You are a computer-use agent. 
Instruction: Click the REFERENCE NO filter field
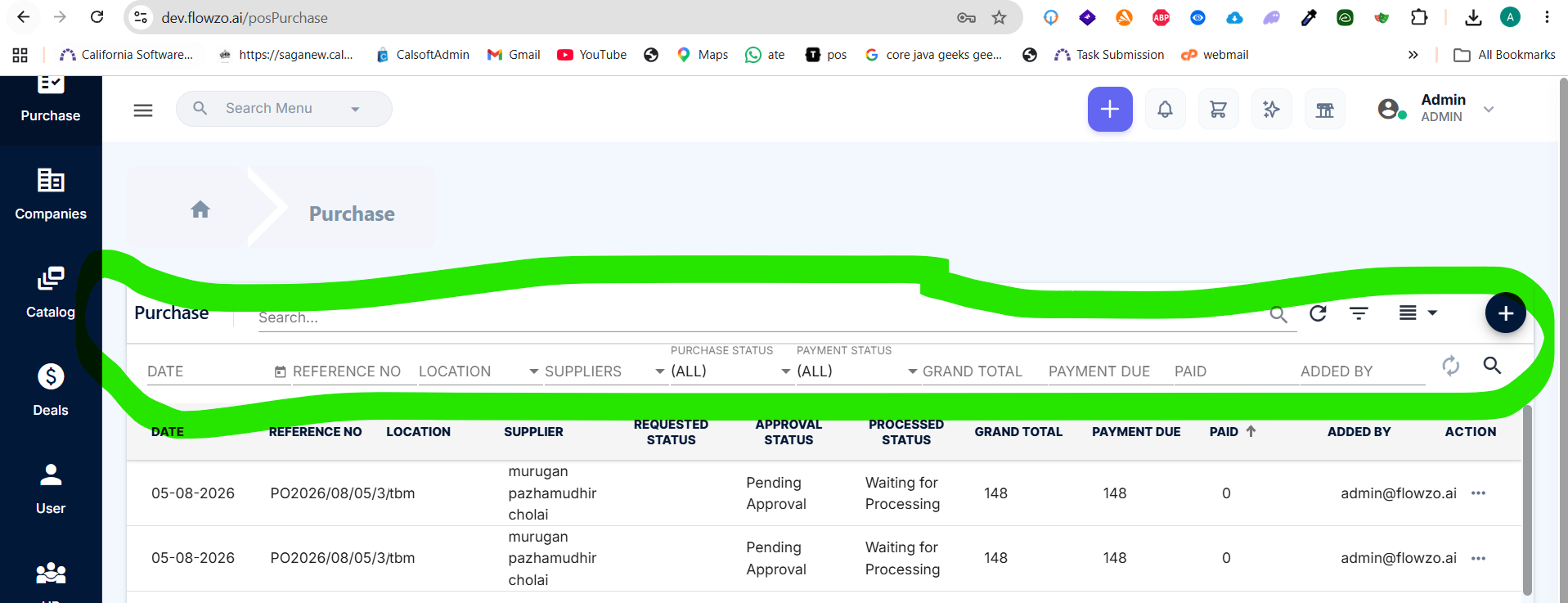pyautogui.click(x=353, y=371)
